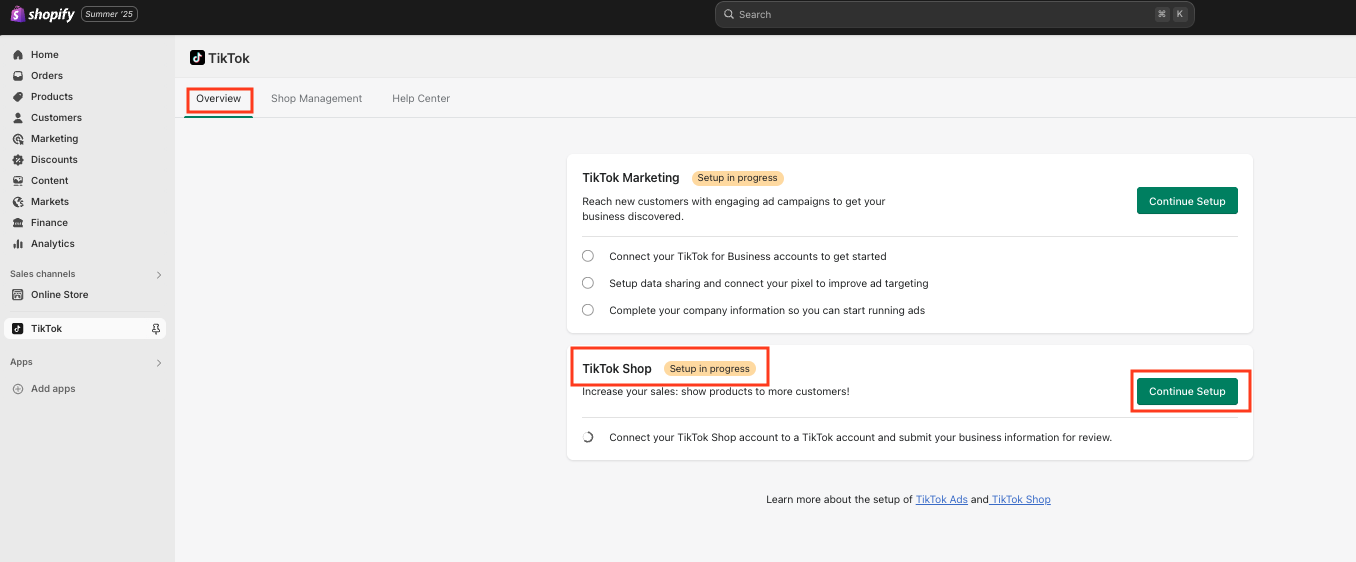The image size is (1356, 562).
Task: Click the TikTok logo in page header
Action: pyautogui.click(x=198, y=58)
